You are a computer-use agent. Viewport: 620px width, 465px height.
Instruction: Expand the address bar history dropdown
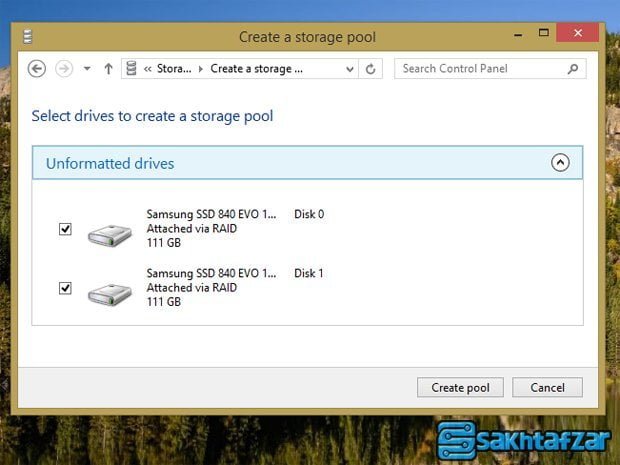(x=349, y=69)
